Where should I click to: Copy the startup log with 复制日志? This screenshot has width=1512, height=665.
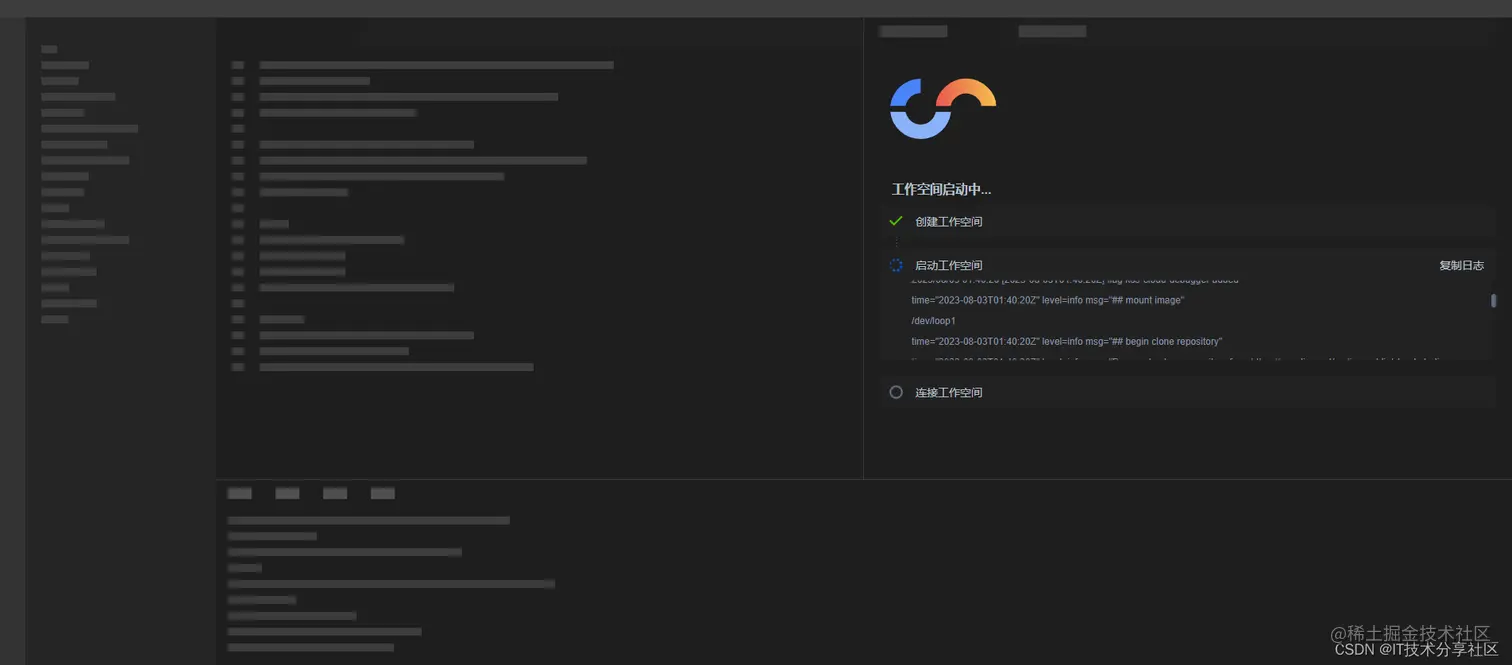tap(1461, 265)
